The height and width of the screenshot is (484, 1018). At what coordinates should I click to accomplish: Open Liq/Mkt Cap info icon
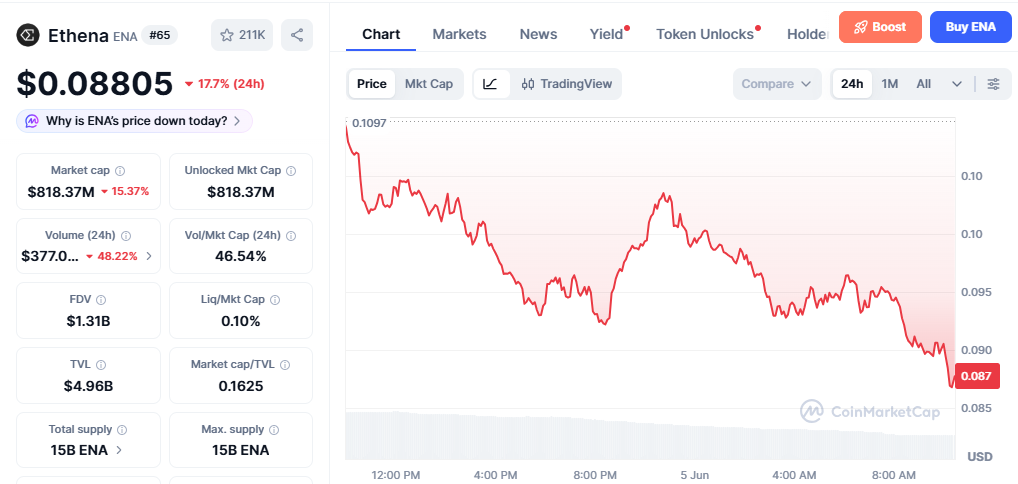275,300
